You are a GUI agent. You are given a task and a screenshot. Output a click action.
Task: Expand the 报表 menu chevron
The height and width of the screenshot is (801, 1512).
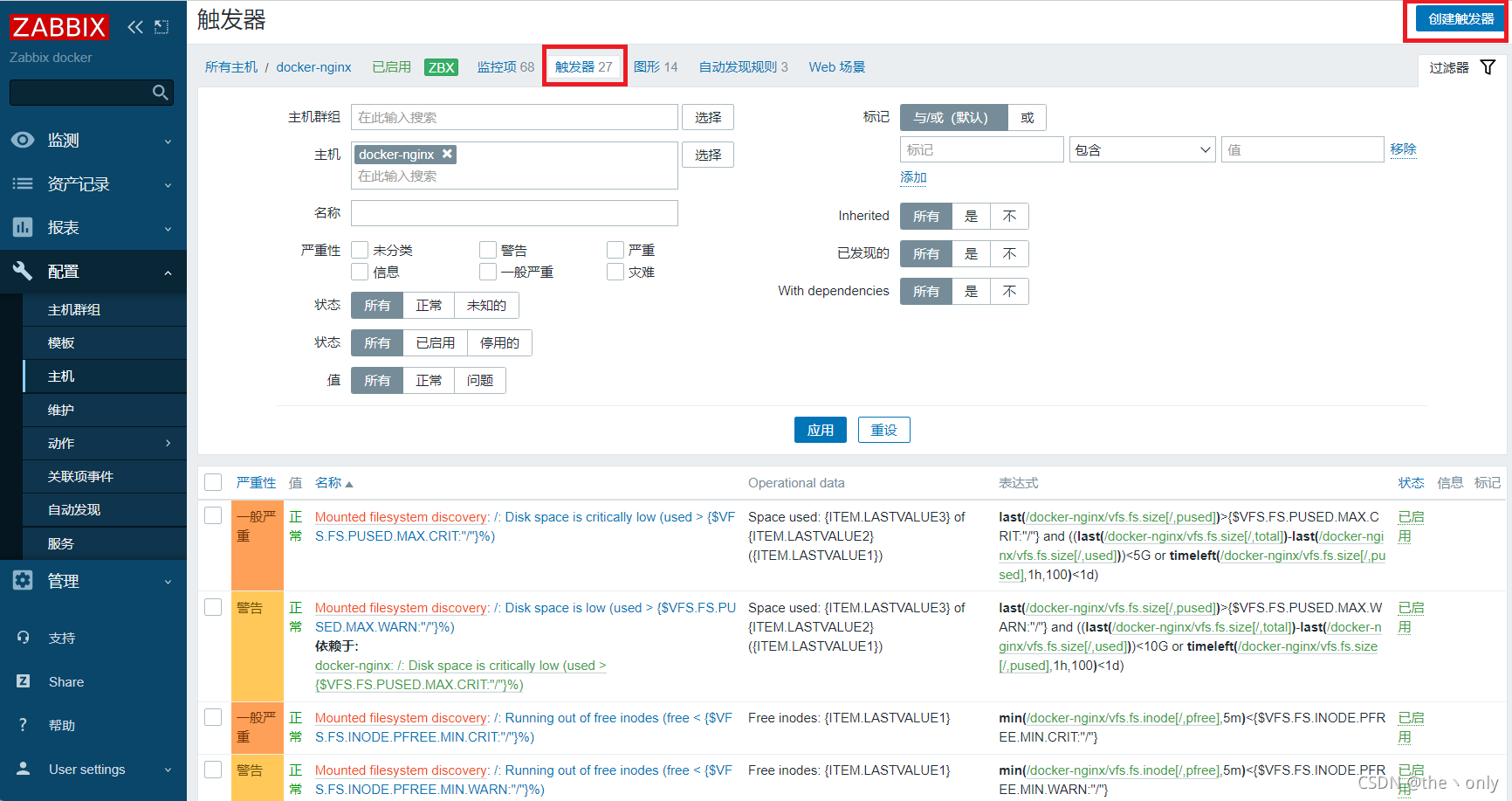click(x=168, y=229)
